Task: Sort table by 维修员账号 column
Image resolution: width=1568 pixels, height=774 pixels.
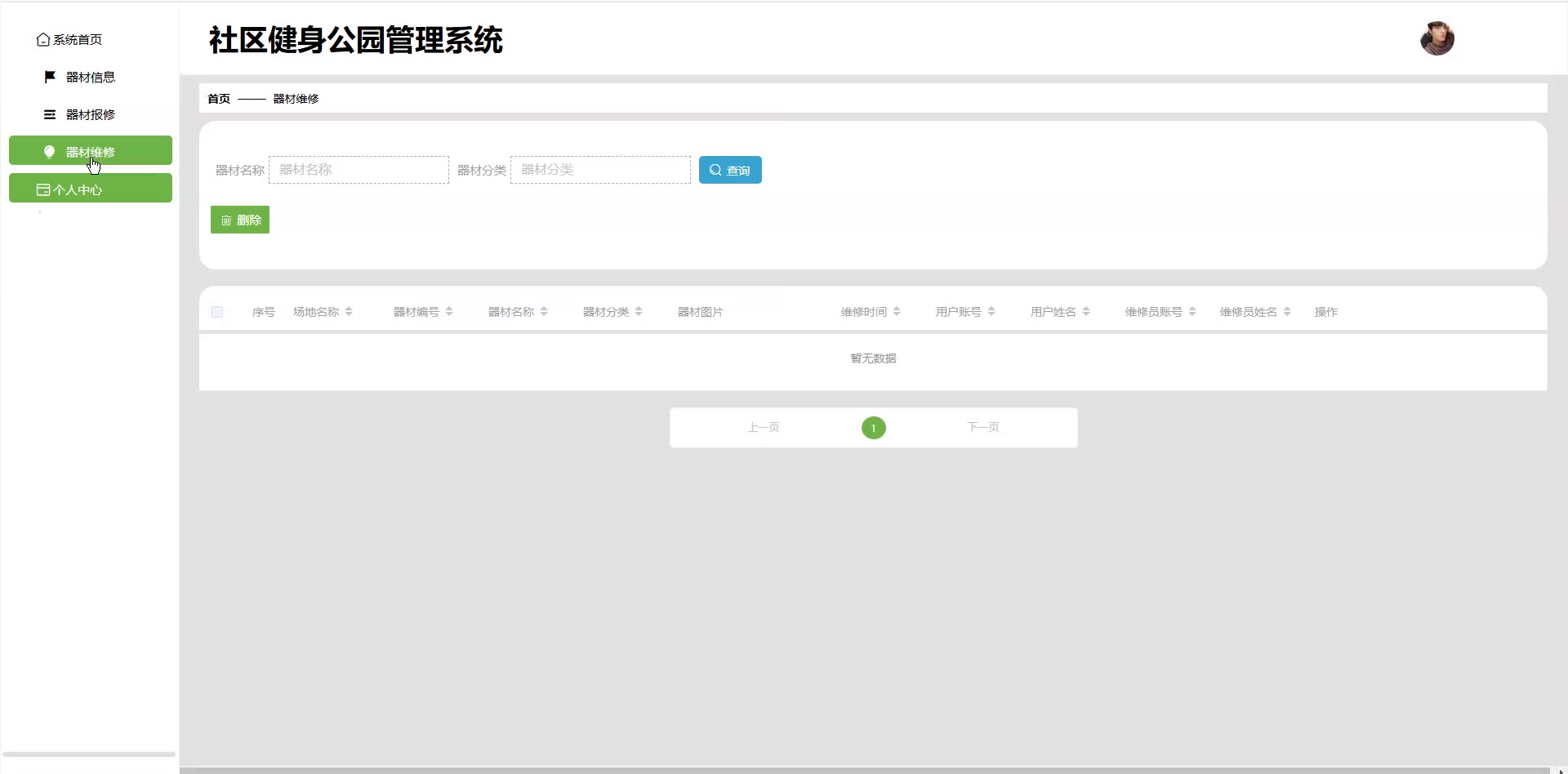Action: [1192, 312]
